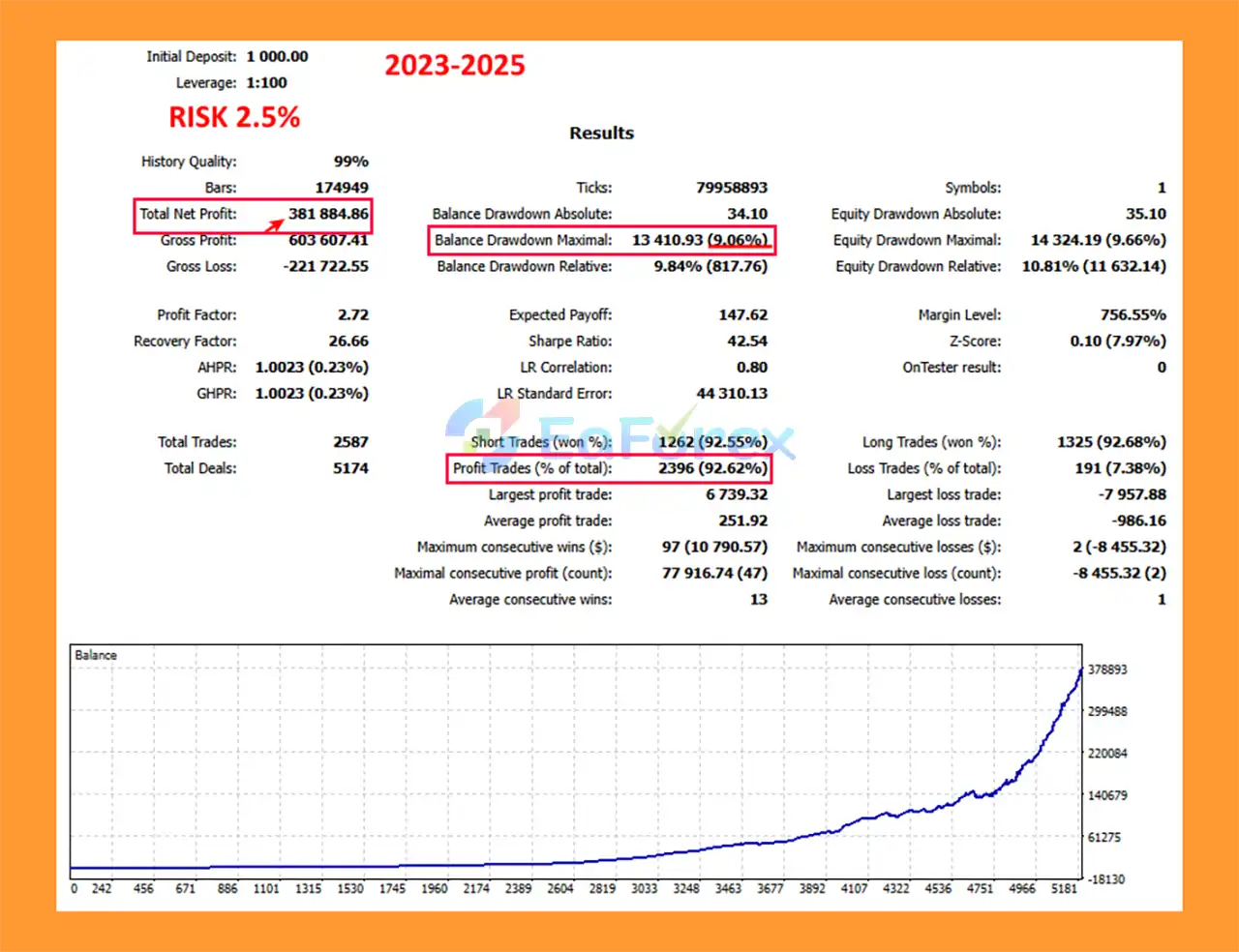The height and width of the screenshot is (952, 1239).
Task: Click the 378893 y-axis label on chart
Action: click(x=1107, y=669)
